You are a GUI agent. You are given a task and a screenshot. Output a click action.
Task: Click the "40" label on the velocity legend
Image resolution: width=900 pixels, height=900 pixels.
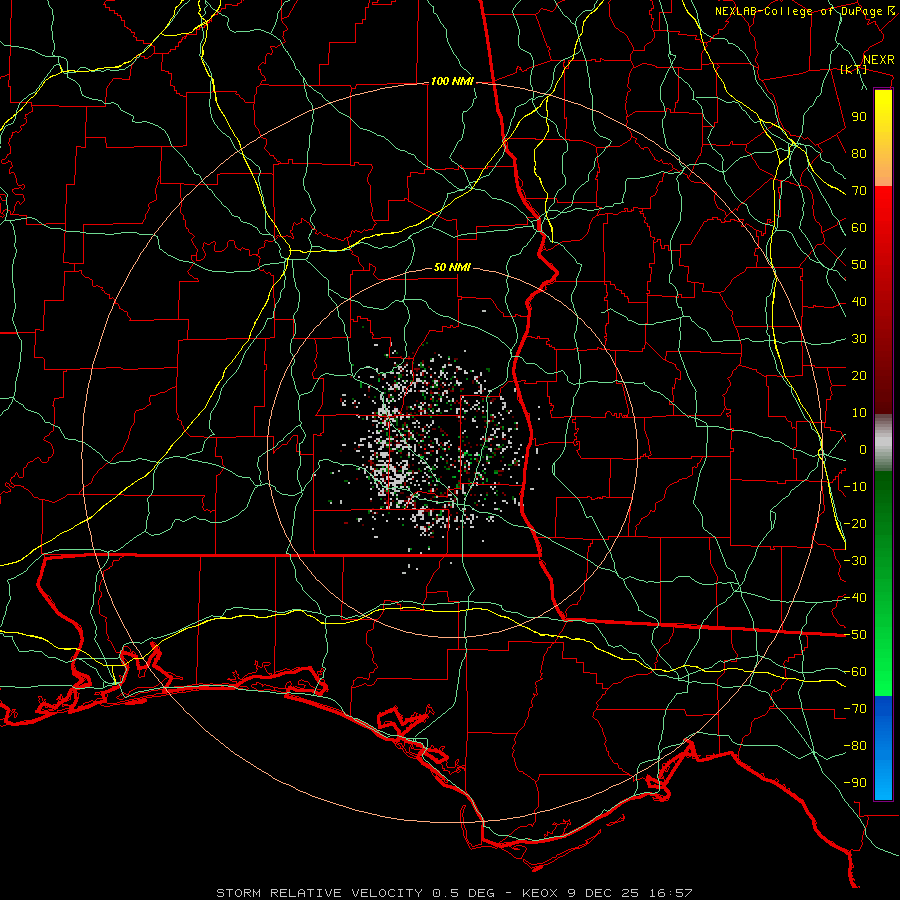coord(859,302)
